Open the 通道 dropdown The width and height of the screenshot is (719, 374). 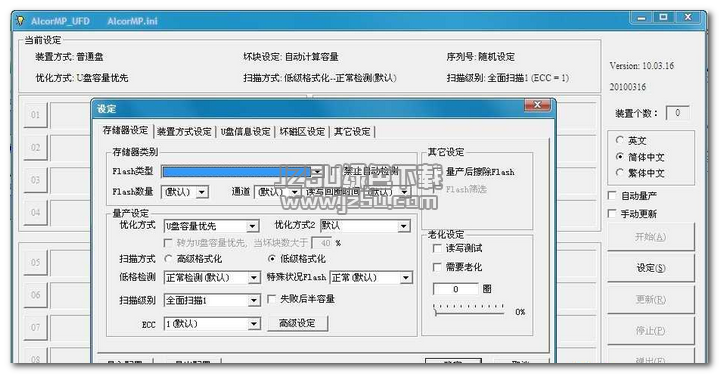[295, 192]
